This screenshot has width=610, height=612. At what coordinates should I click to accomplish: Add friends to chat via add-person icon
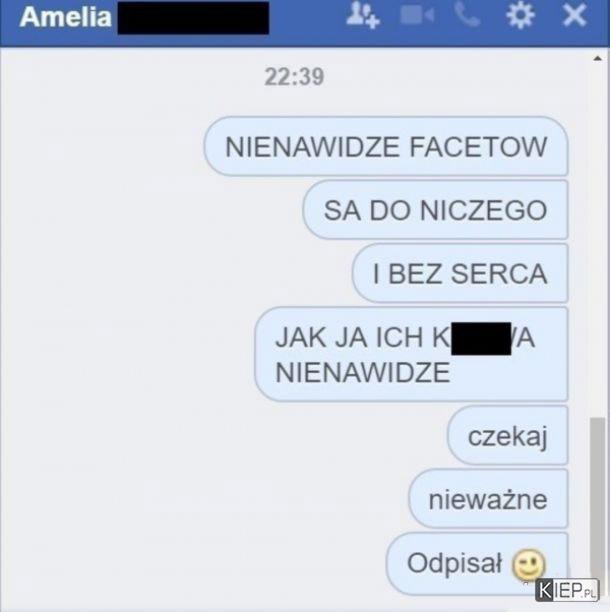363,16
